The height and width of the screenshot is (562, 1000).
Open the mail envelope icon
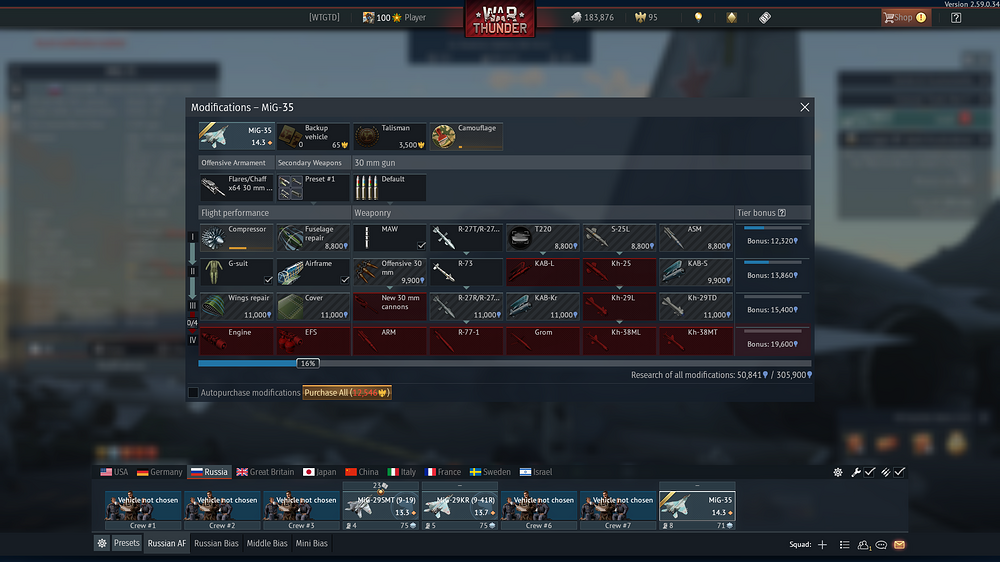click(899, 545)
